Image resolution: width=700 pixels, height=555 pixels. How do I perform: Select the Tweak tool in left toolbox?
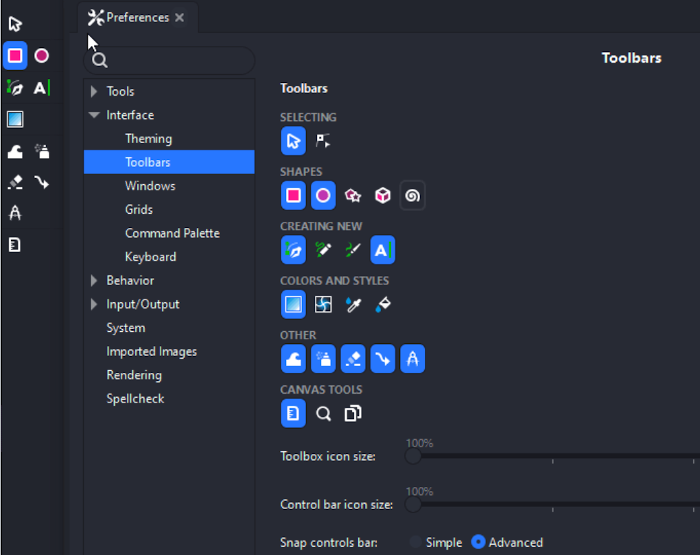(15, 152)
